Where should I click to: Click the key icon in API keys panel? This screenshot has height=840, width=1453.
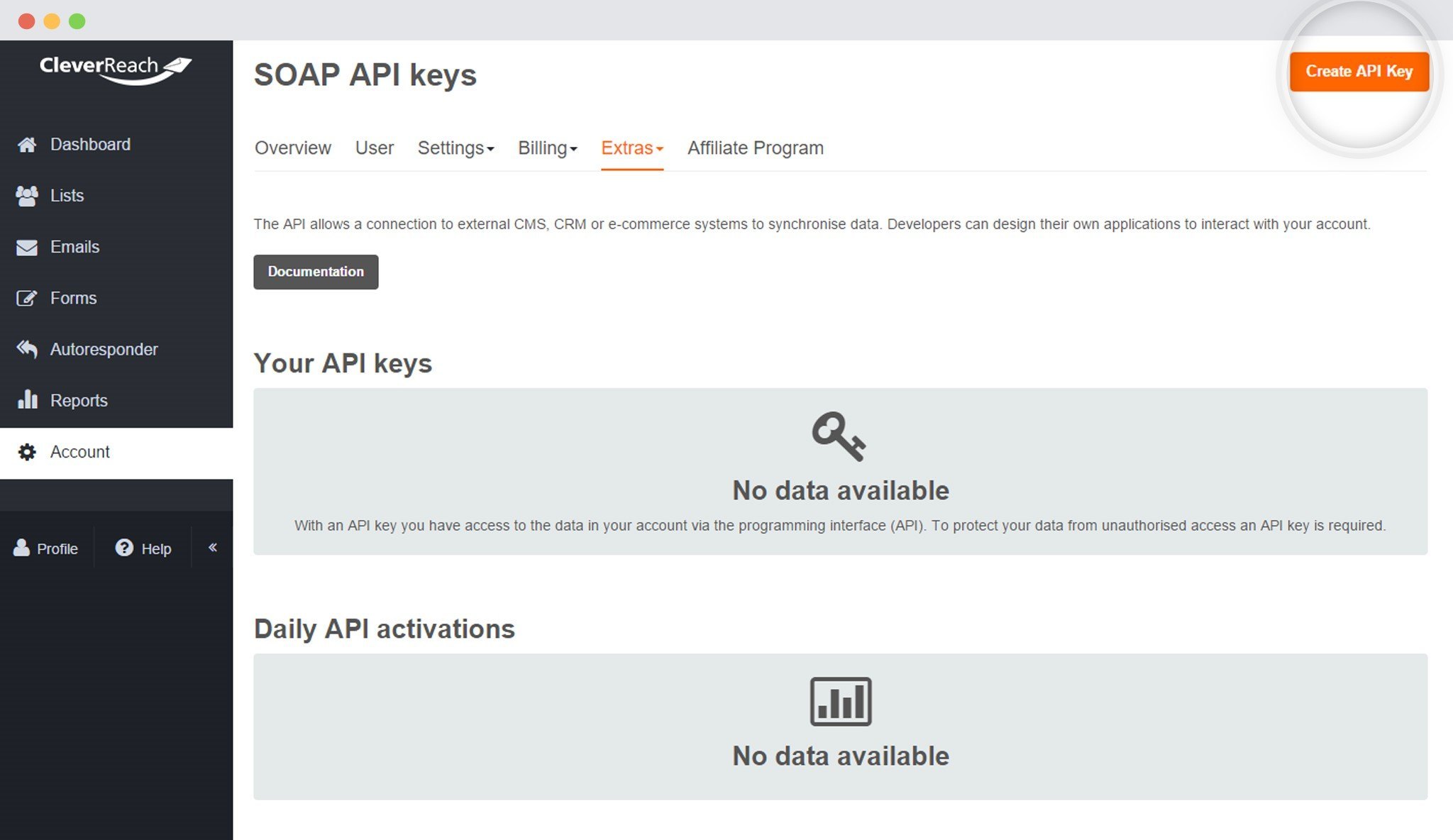point(839,436)
